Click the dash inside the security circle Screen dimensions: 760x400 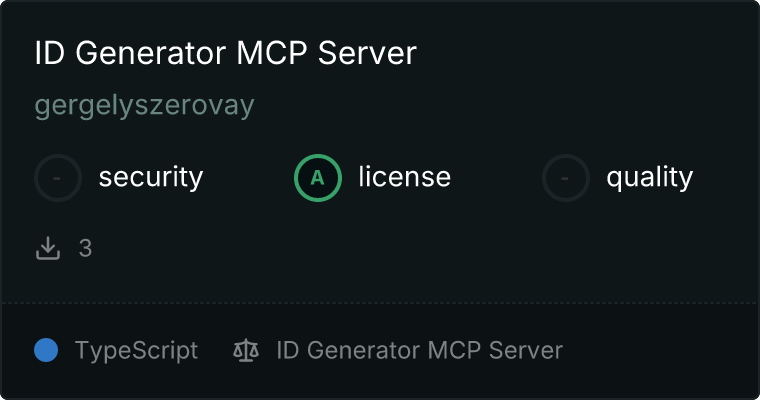[57, 178]
